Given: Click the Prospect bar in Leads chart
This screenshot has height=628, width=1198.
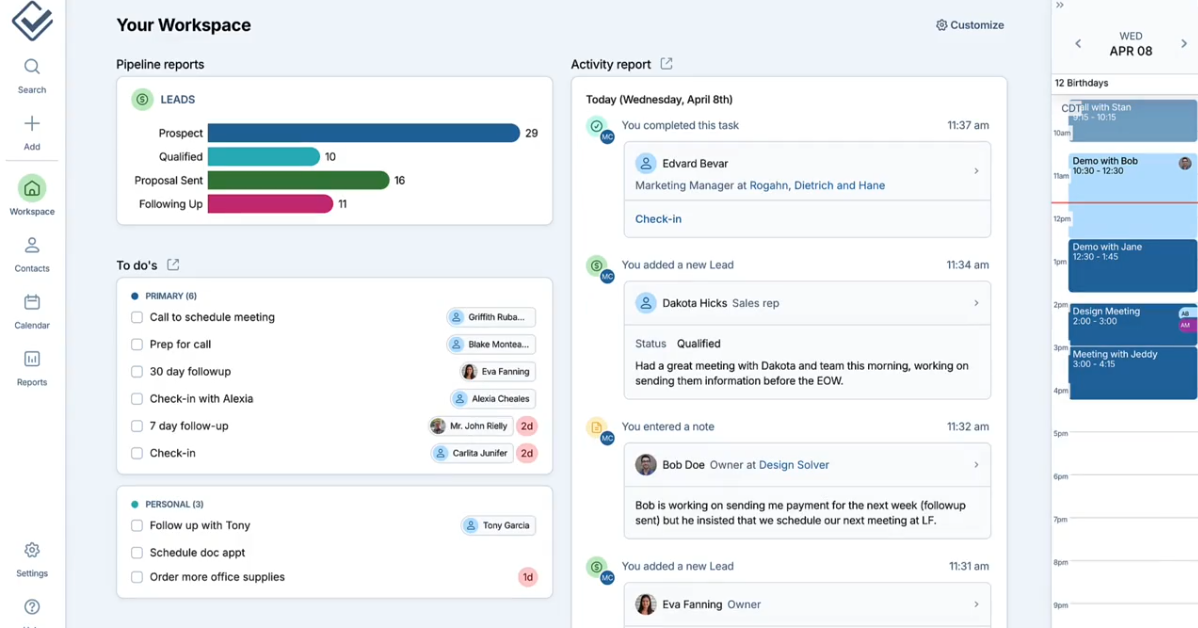Looking at the screenshot, I should pos(364,133).
